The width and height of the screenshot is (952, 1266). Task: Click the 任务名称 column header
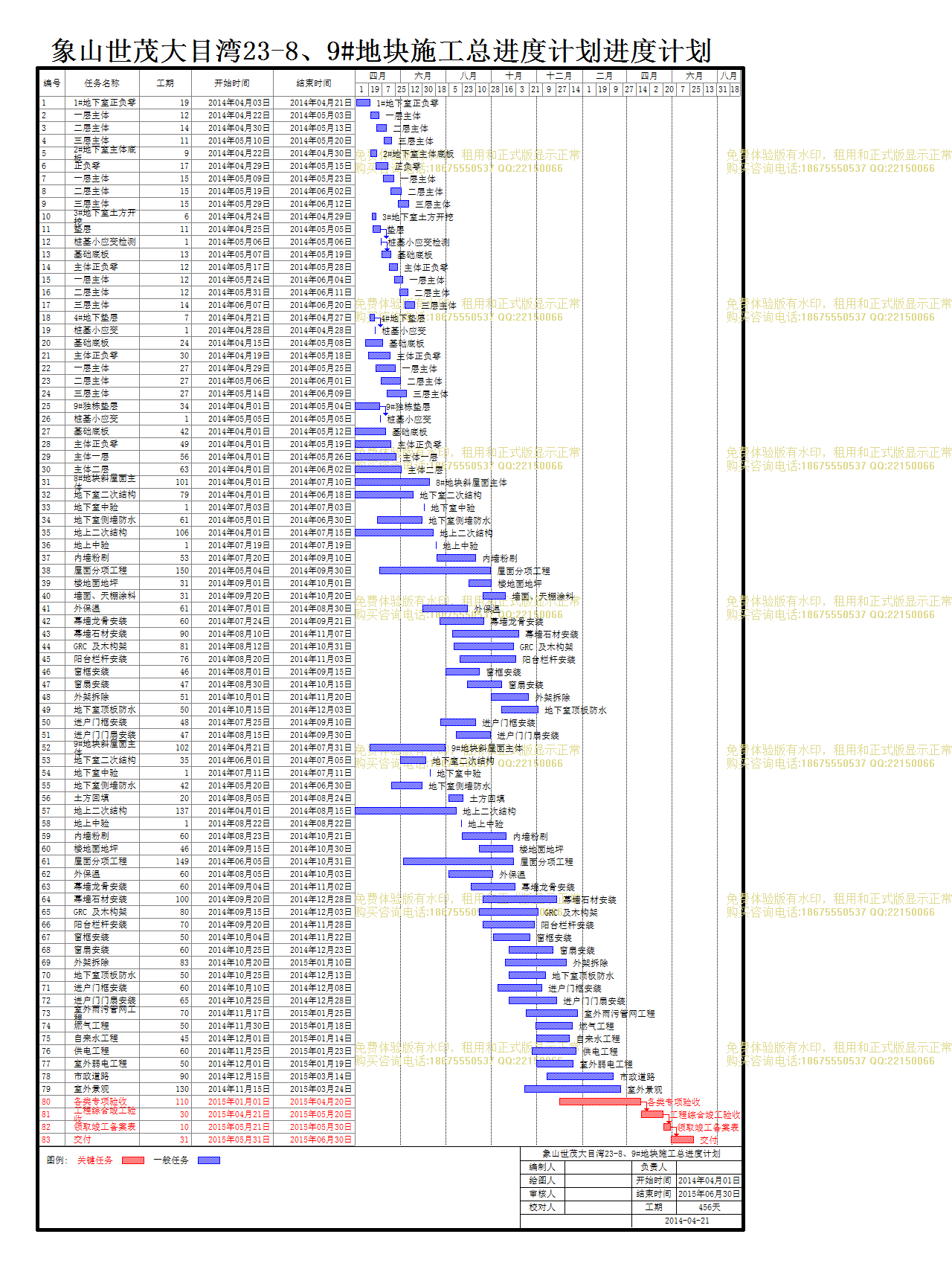[102, 83]
